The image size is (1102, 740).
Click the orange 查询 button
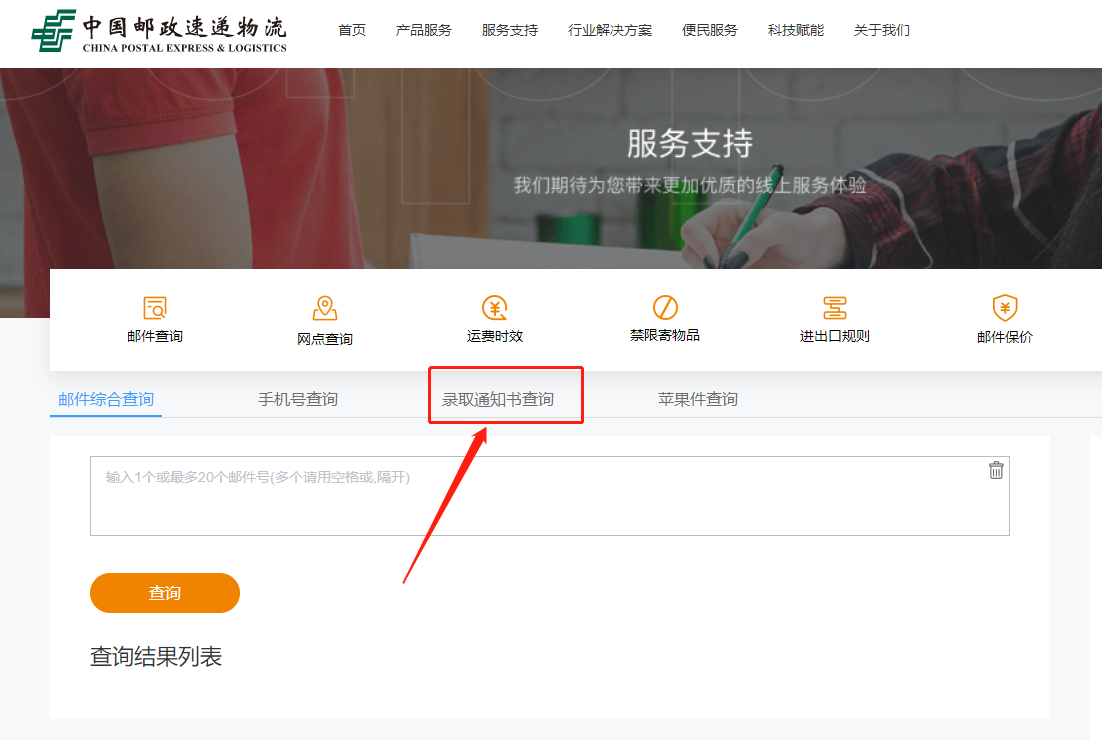coord(165,593)
